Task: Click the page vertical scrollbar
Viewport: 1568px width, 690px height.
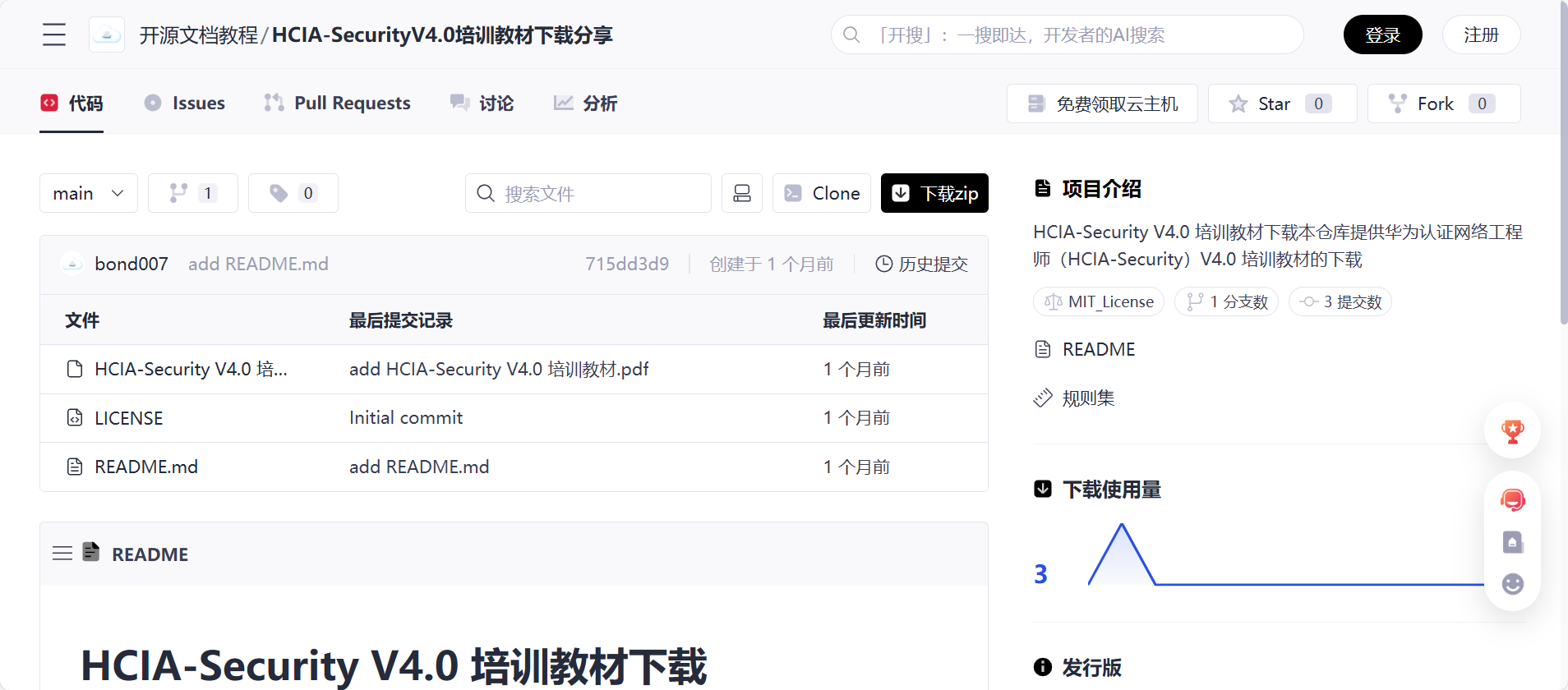Action: 1563,164
